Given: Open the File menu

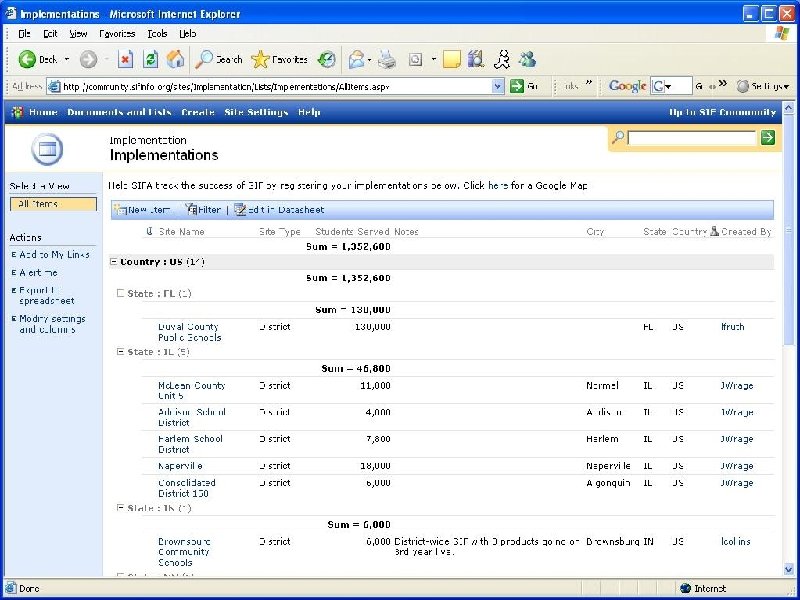Looking at the screenshot, I should (24, 34).
